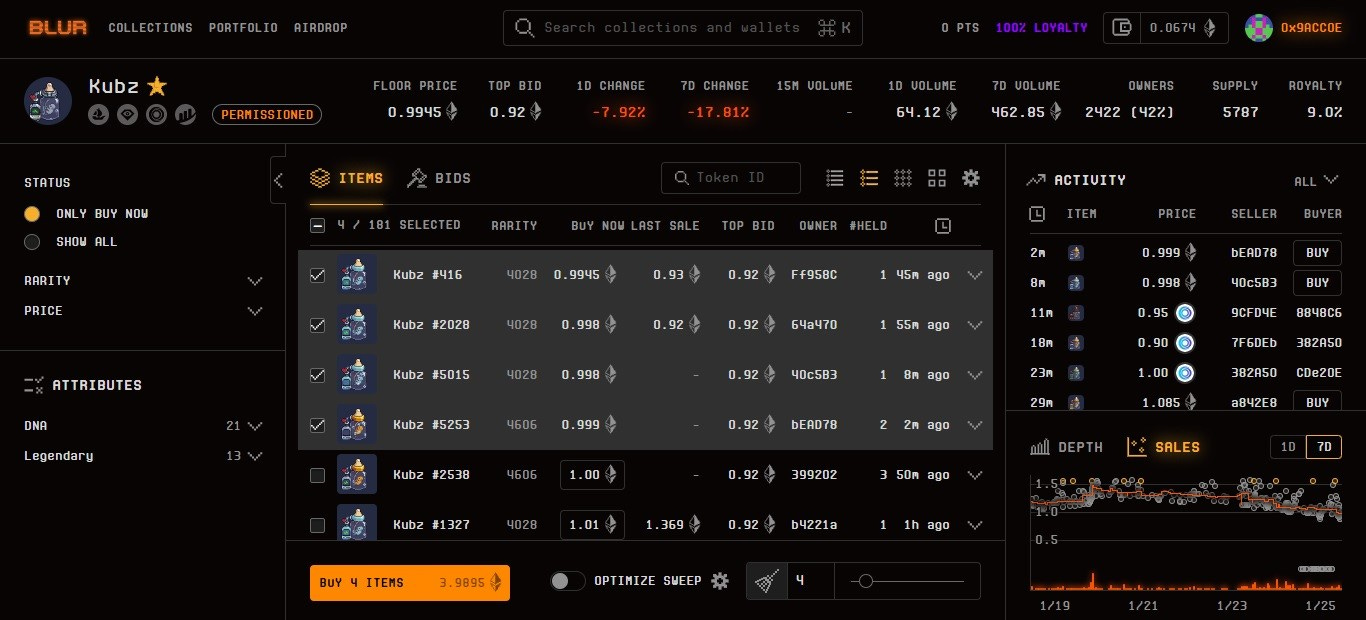This screenshot has height=620, width=1366.
Task: Uncheck Kubz #2028
Action: pos(317,325)
